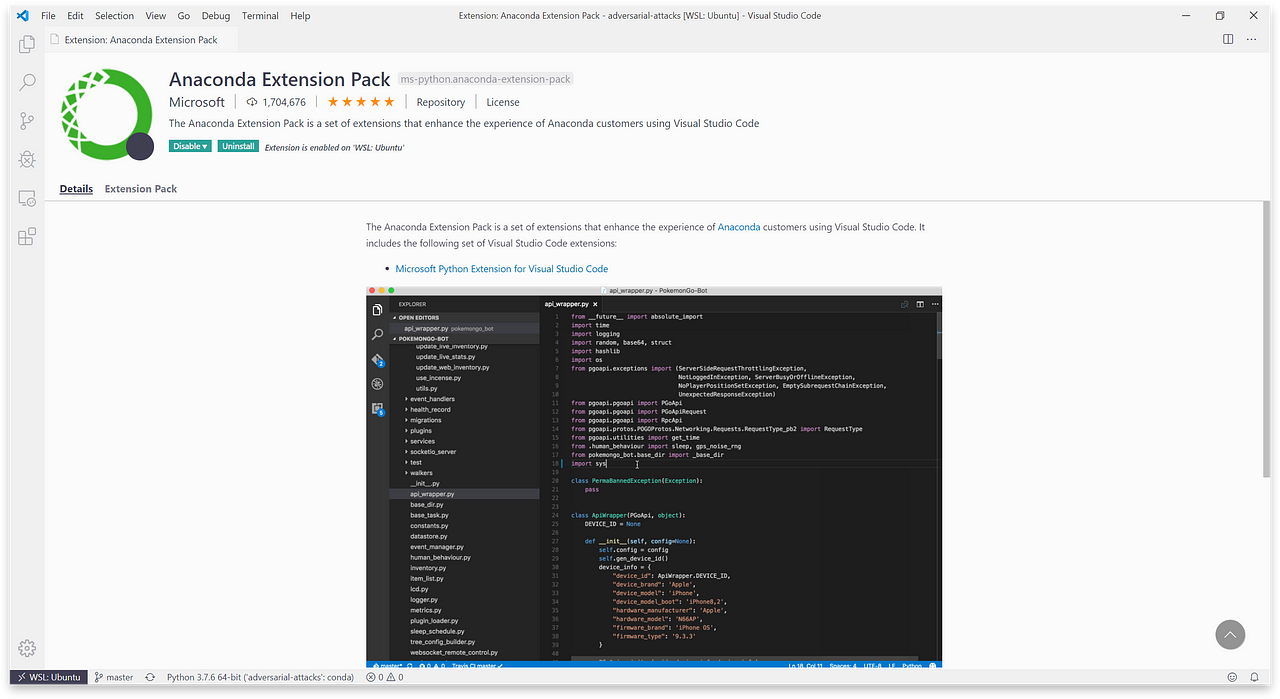The height and width of the screenshot is (699, 1280).
Task: Open the Edit menu
Action: coord(75,16)
